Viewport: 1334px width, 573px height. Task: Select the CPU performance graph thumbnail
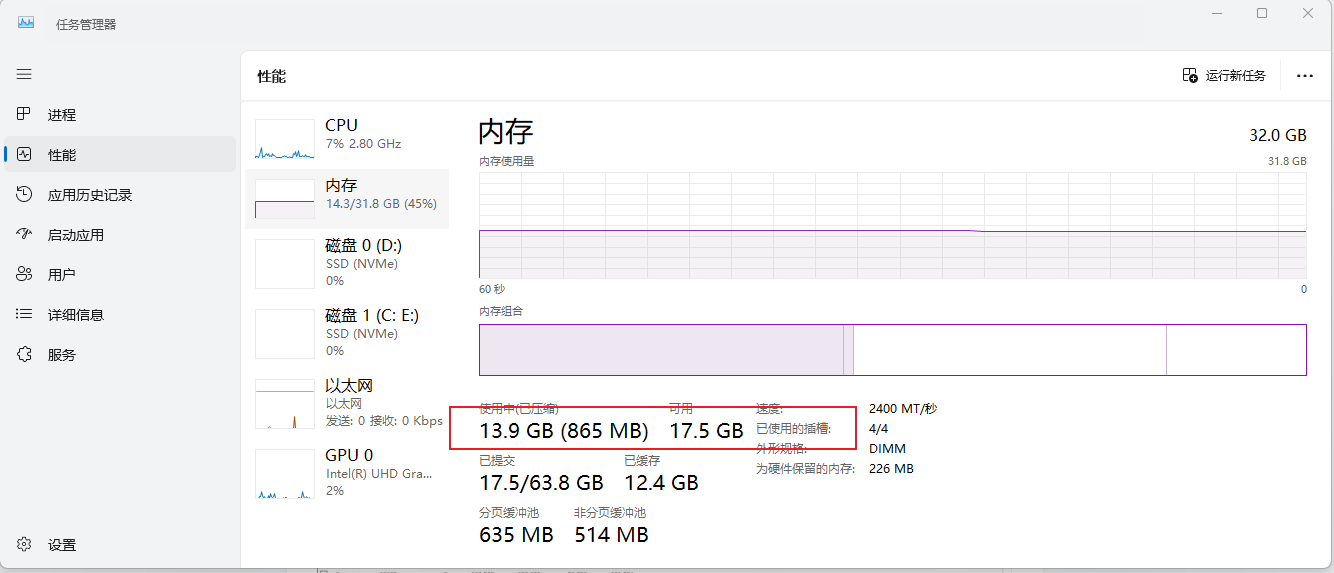[x=285, y=140]
